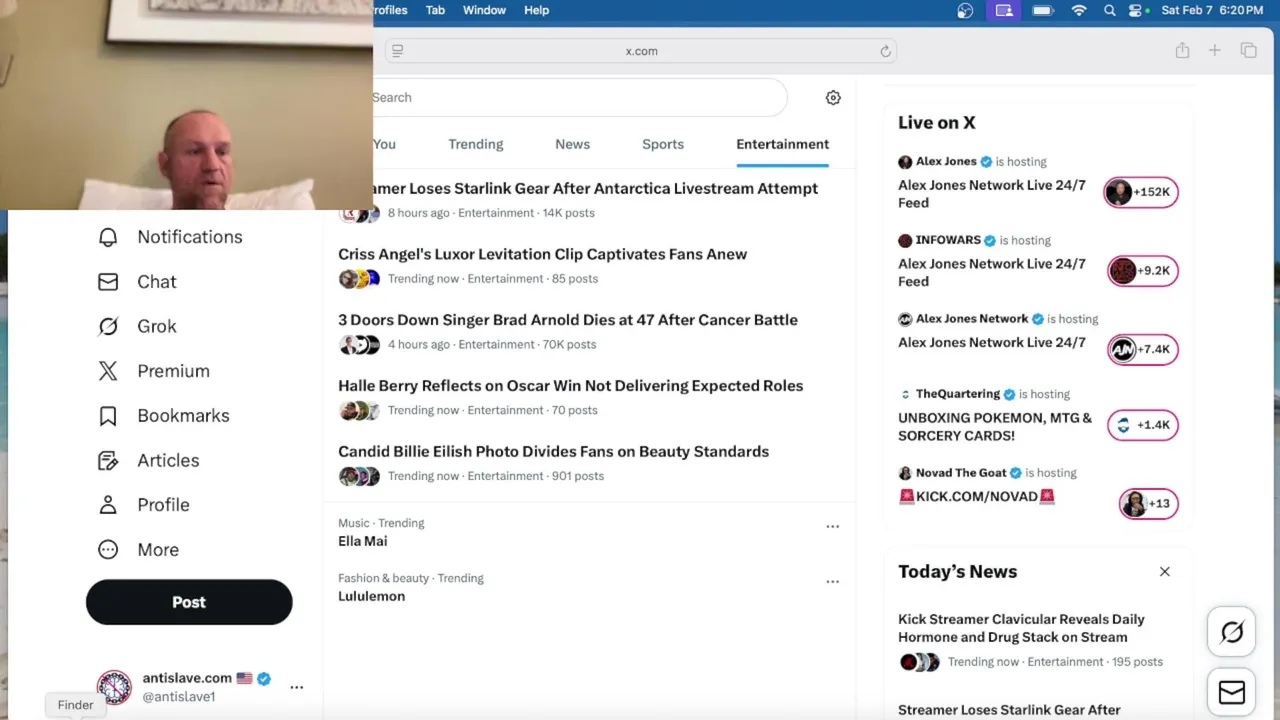Click the Ella Mai trending topic
The width and height of the screenshot is (1280, 720).
click(362, 541)
